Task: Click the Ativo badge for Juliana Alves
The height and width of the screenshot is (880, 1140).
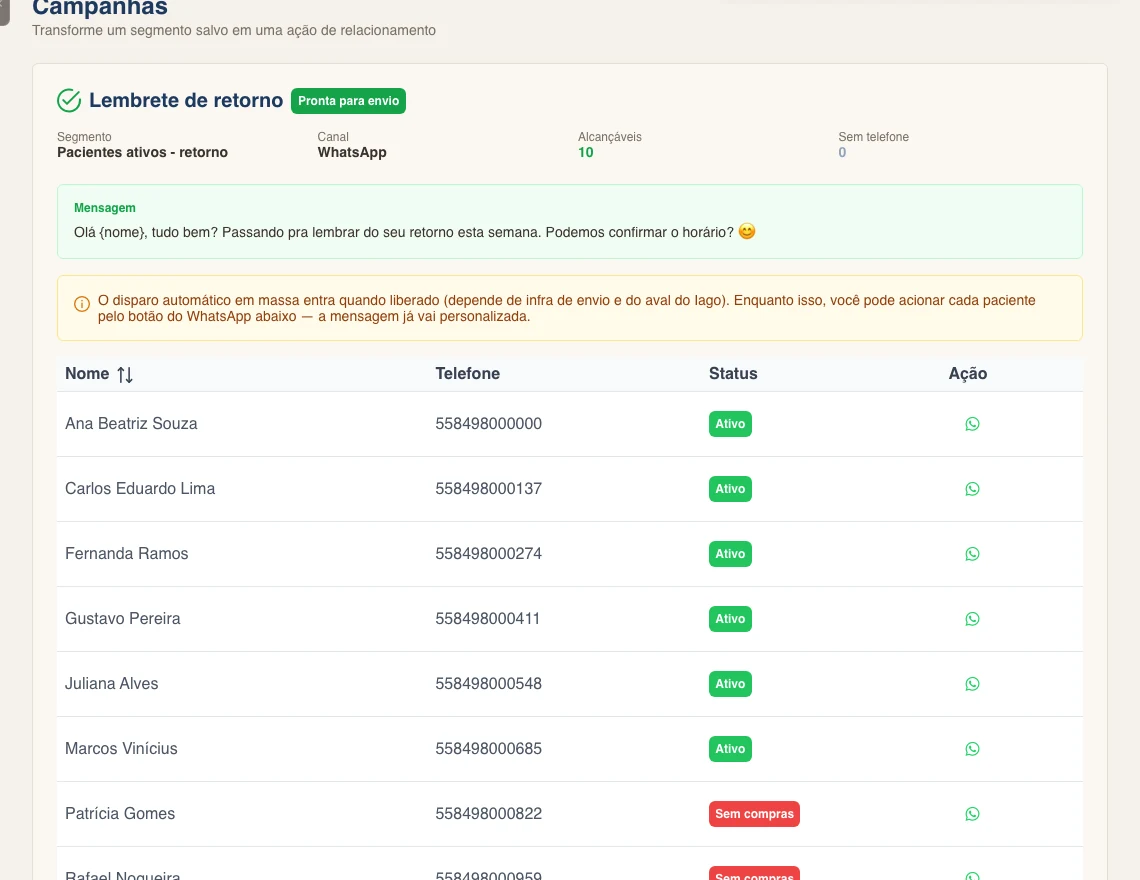Action: pyautogui.click(x=730, y=684)
